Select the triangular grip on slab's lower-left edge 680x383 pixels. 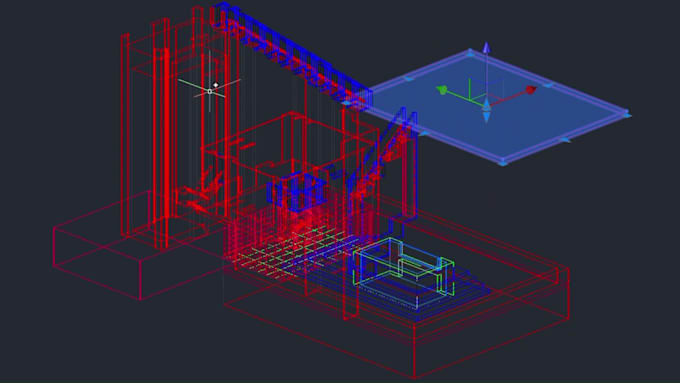(425, 134)
